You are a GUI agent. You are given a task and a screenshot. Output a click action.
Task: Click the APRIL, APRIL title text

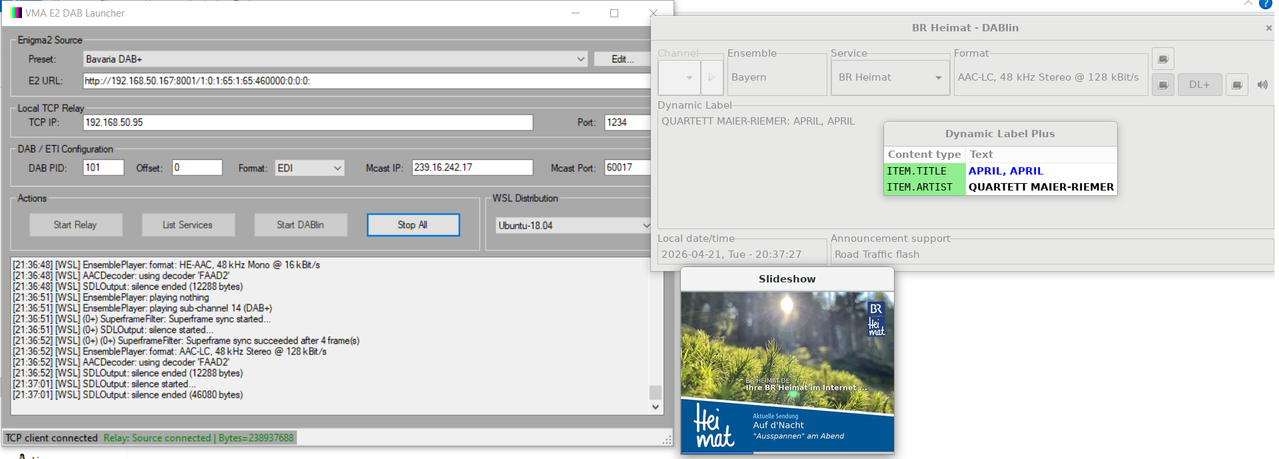(x=1005, y=171)
